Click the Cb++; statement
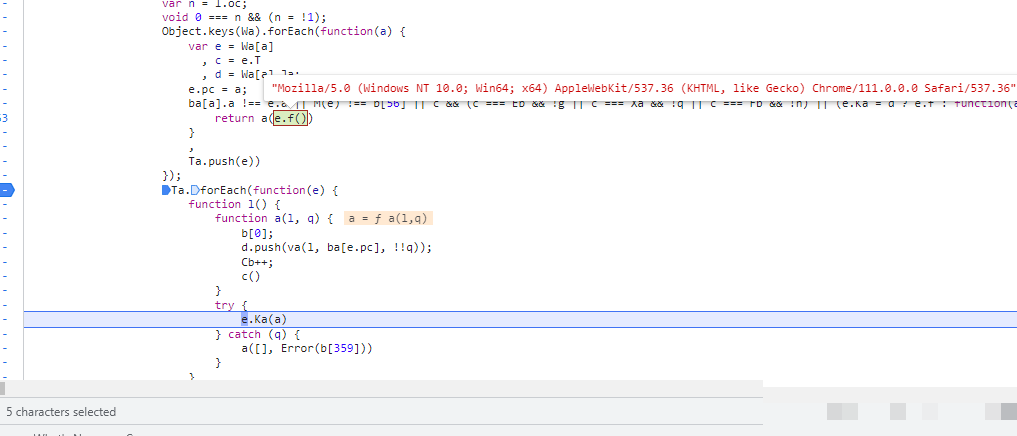1017x436 pixels. tap(255, 262)
